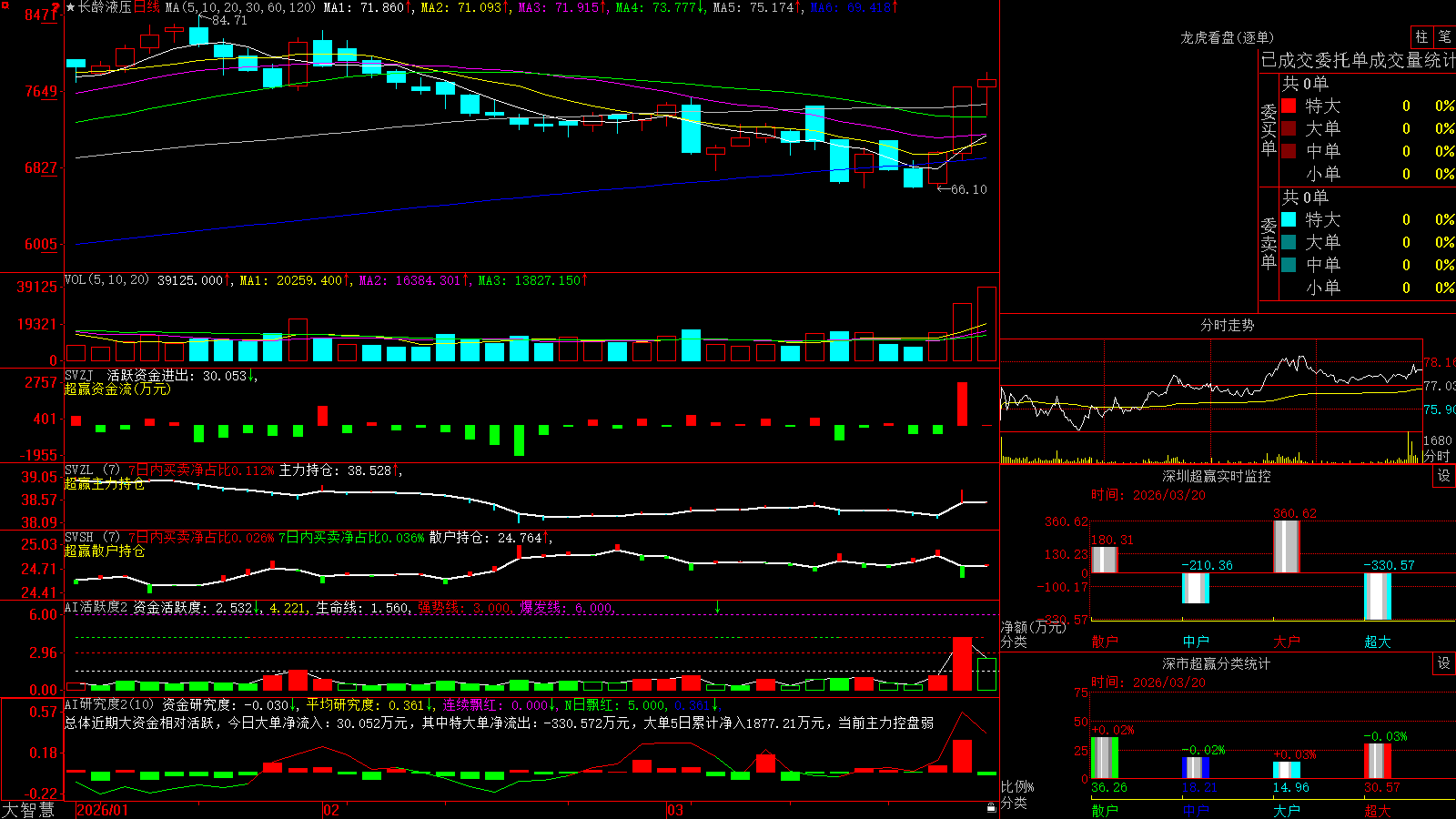The height and width of the screenshot is (819, 1456).
Task: Click the 主力持仓: 38.528 value
Action: (x=335, y=470)
